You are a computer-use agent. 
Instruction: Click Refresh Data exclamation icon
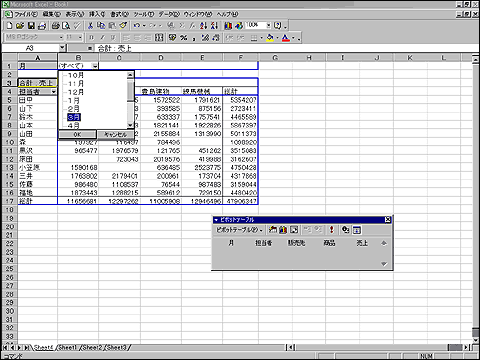[331, 230]
